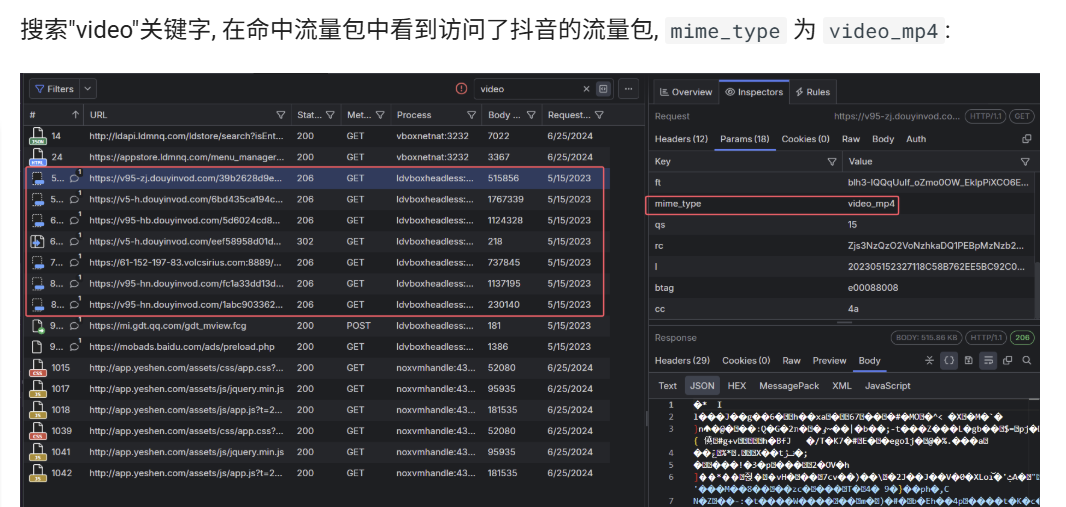Image resolution: width=1066 pixels, height=507 pixels.
Task: Open request Headers (12) tab
Action: pyautogui.click(x=681, y=139)
